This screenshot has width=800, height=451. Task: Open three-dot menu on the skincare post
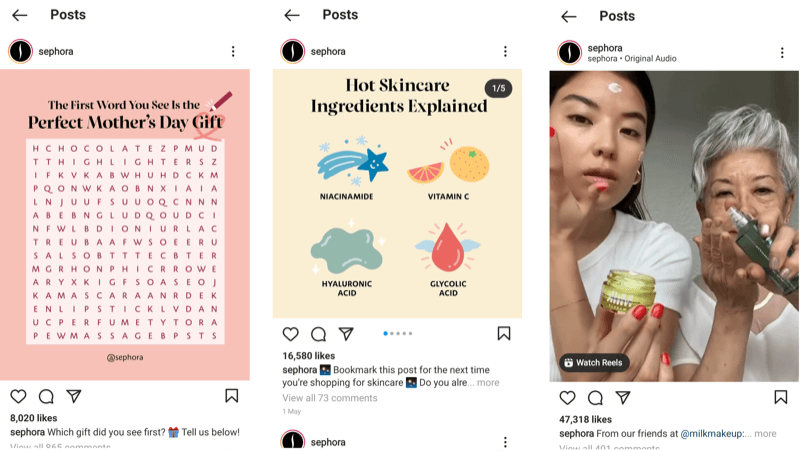(x=505, y=51)
